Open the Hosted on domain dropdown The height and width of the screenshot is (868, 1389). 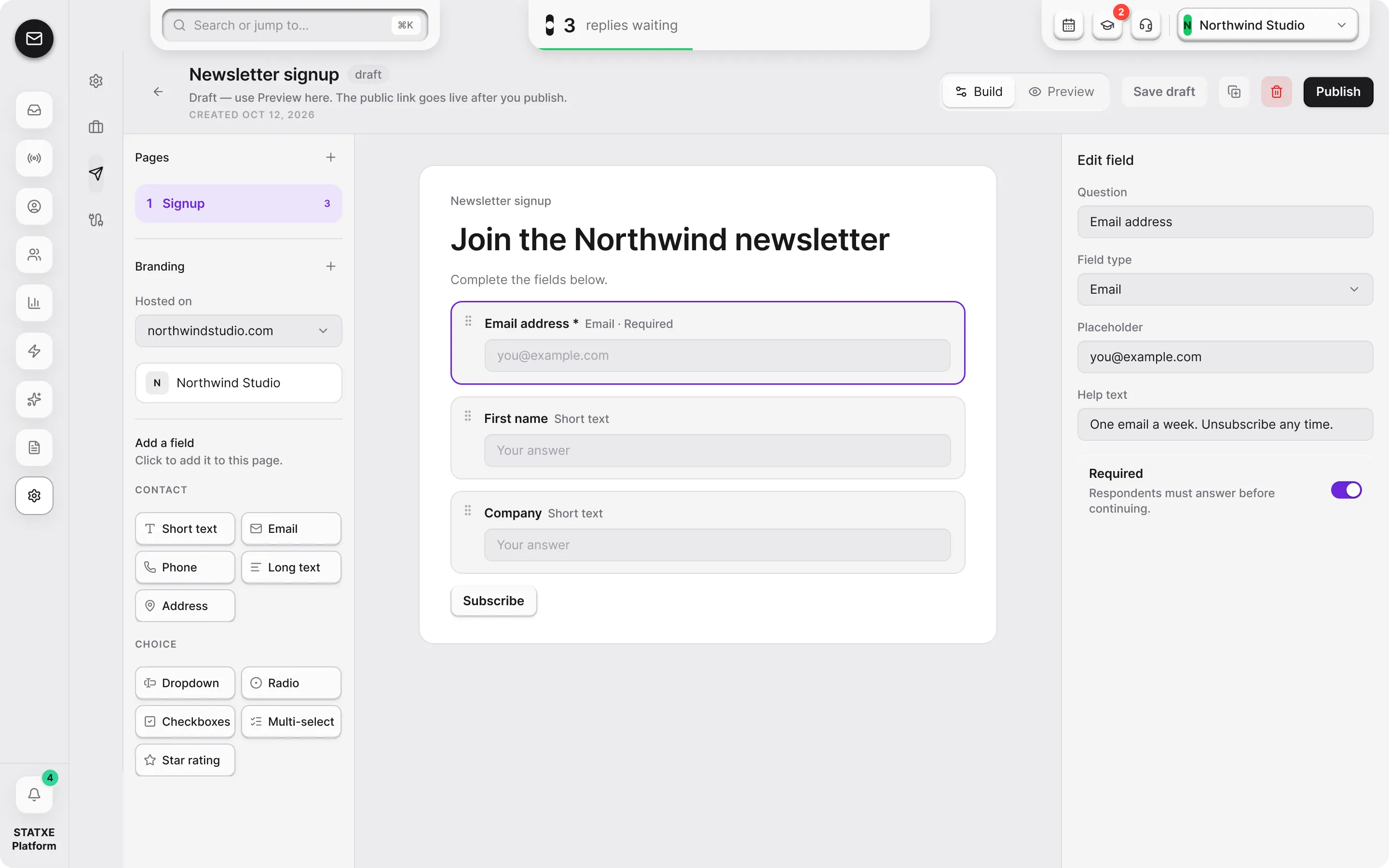238,331
